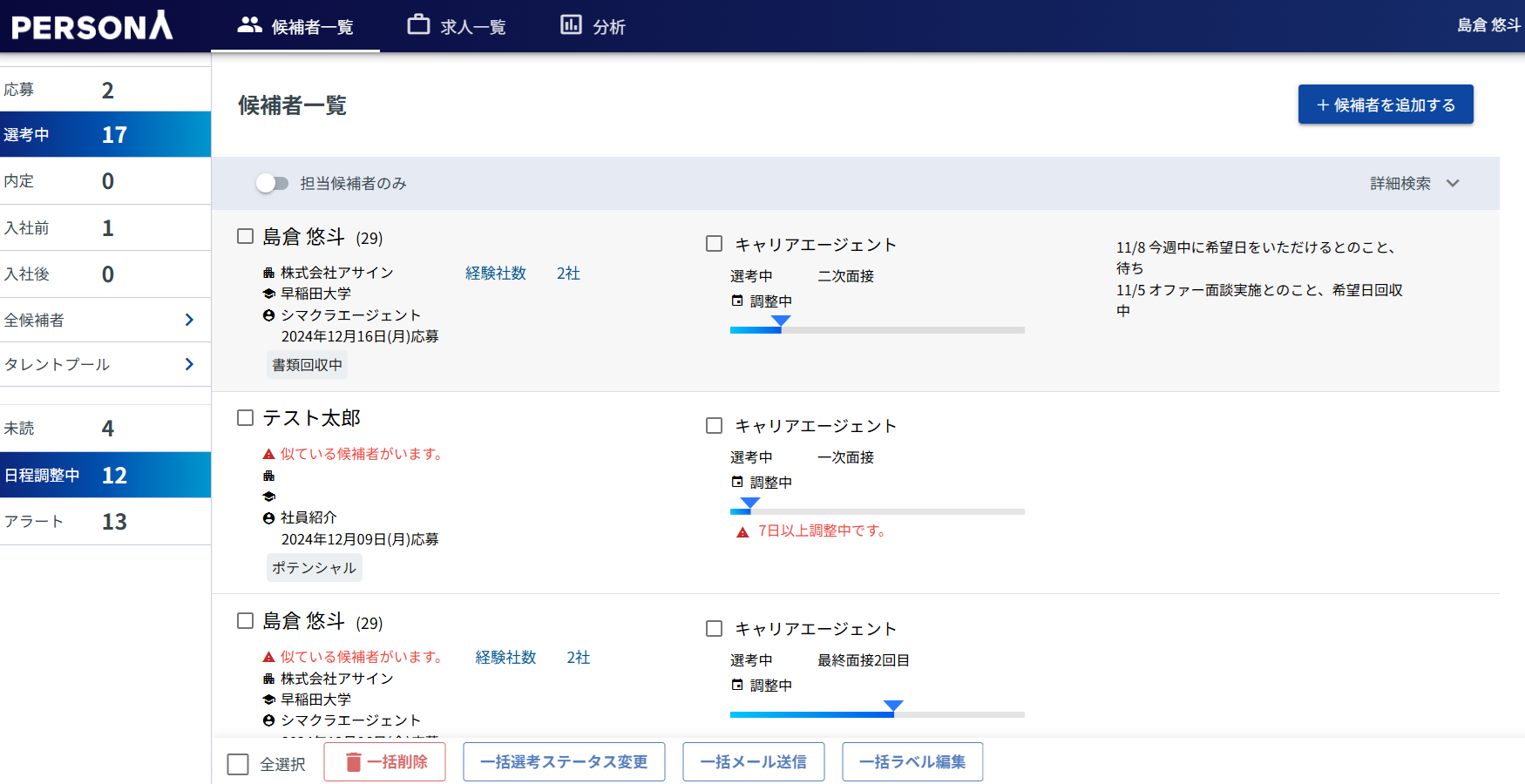
Task: Tick キャリアエージェント checkbox with 一次面接
Action: click(715, 425)
